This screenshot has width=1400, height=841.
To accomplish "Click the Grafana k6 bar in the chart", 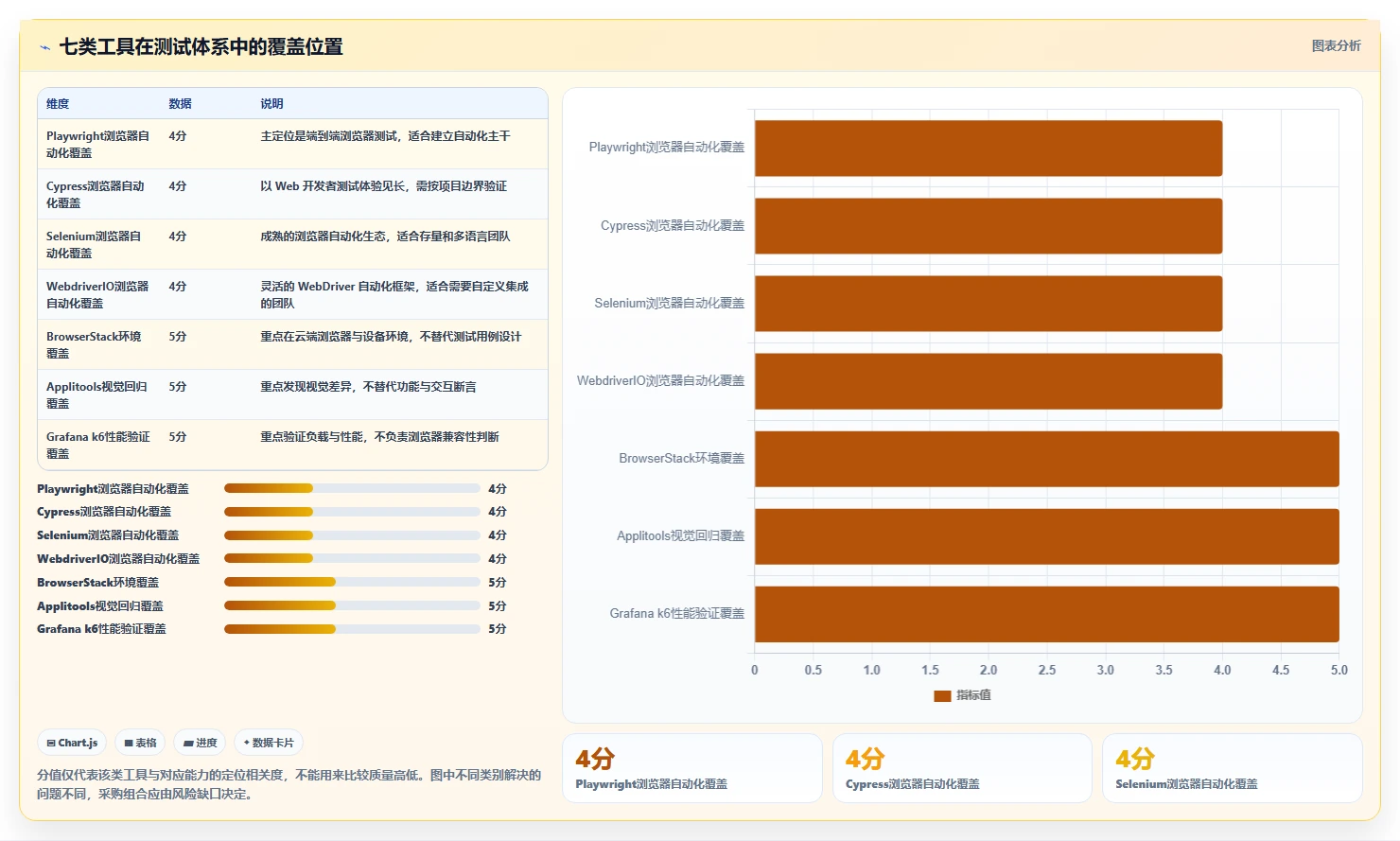I will click(1047, 614).
